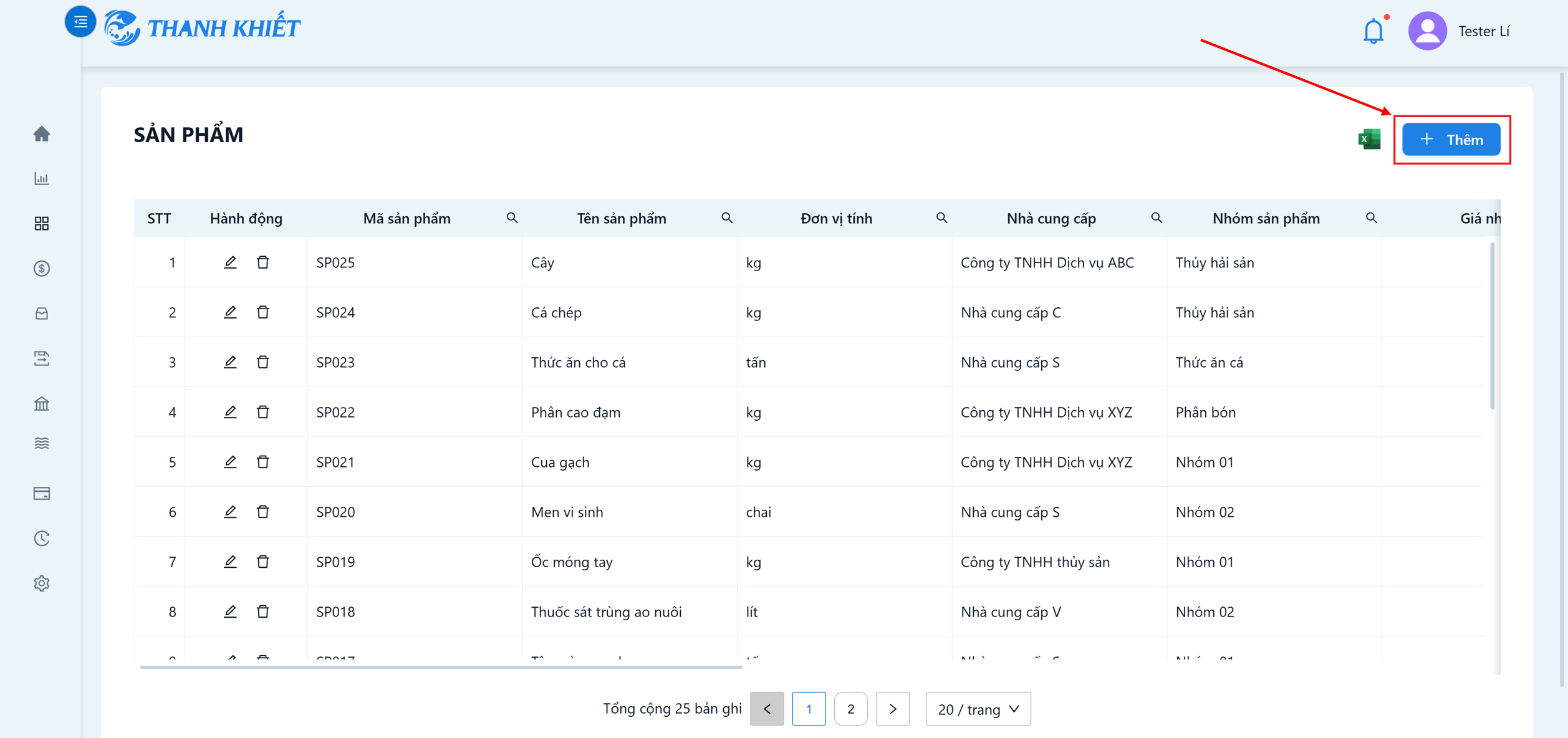Click the lít unit cell
Viewport: 1568px width, 738px height.
(x=845, y=611)
